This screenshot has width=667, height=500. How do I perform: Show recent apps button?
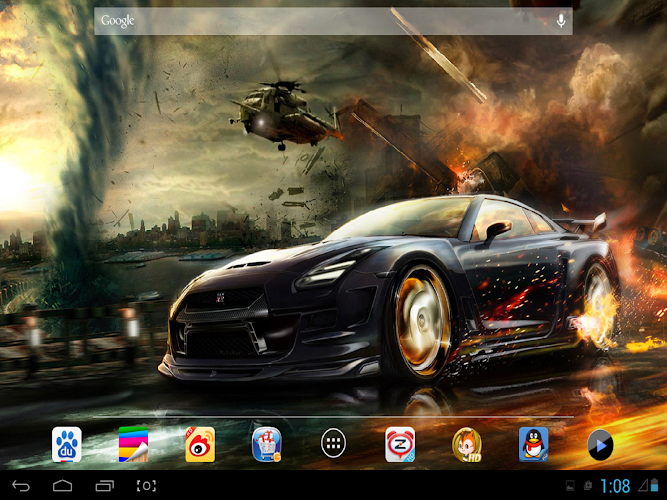coord(105,486)
